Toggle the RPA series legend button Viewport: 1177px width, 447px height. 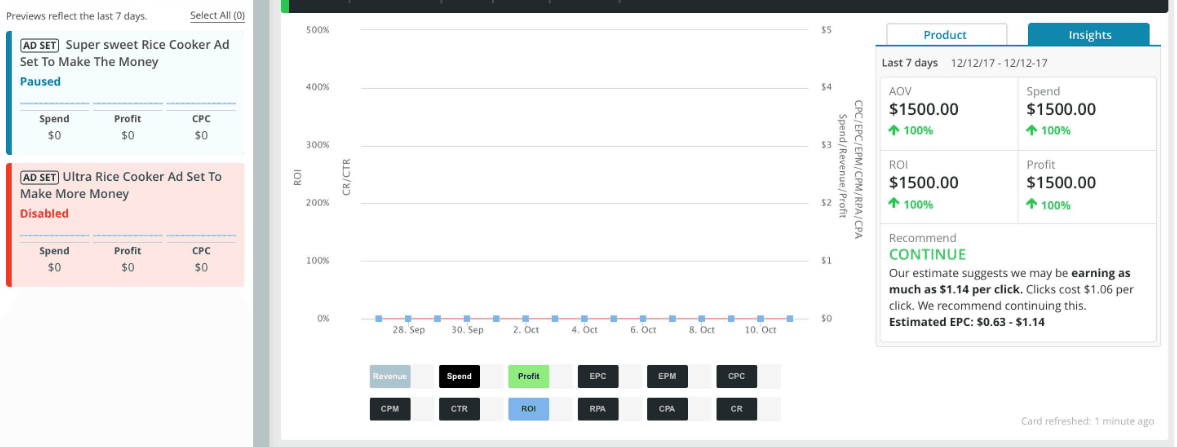tap(598, 409)
